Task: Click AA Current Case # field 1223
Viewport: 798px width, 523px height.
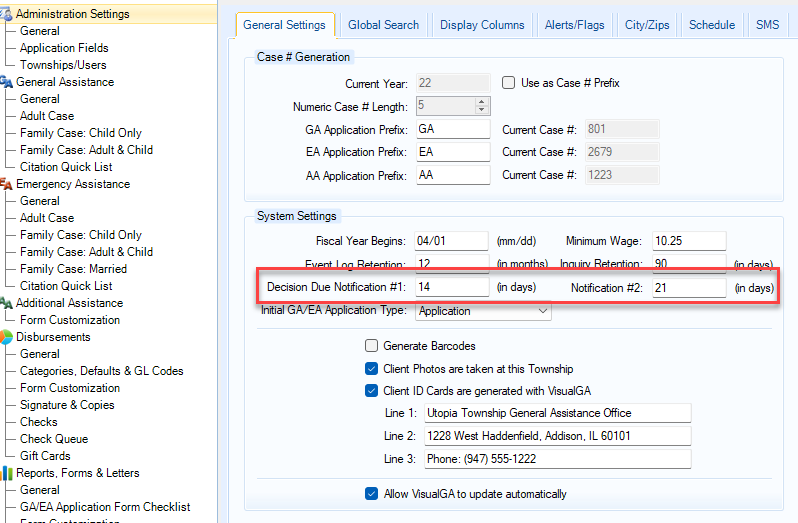Action: pos(622,175)
